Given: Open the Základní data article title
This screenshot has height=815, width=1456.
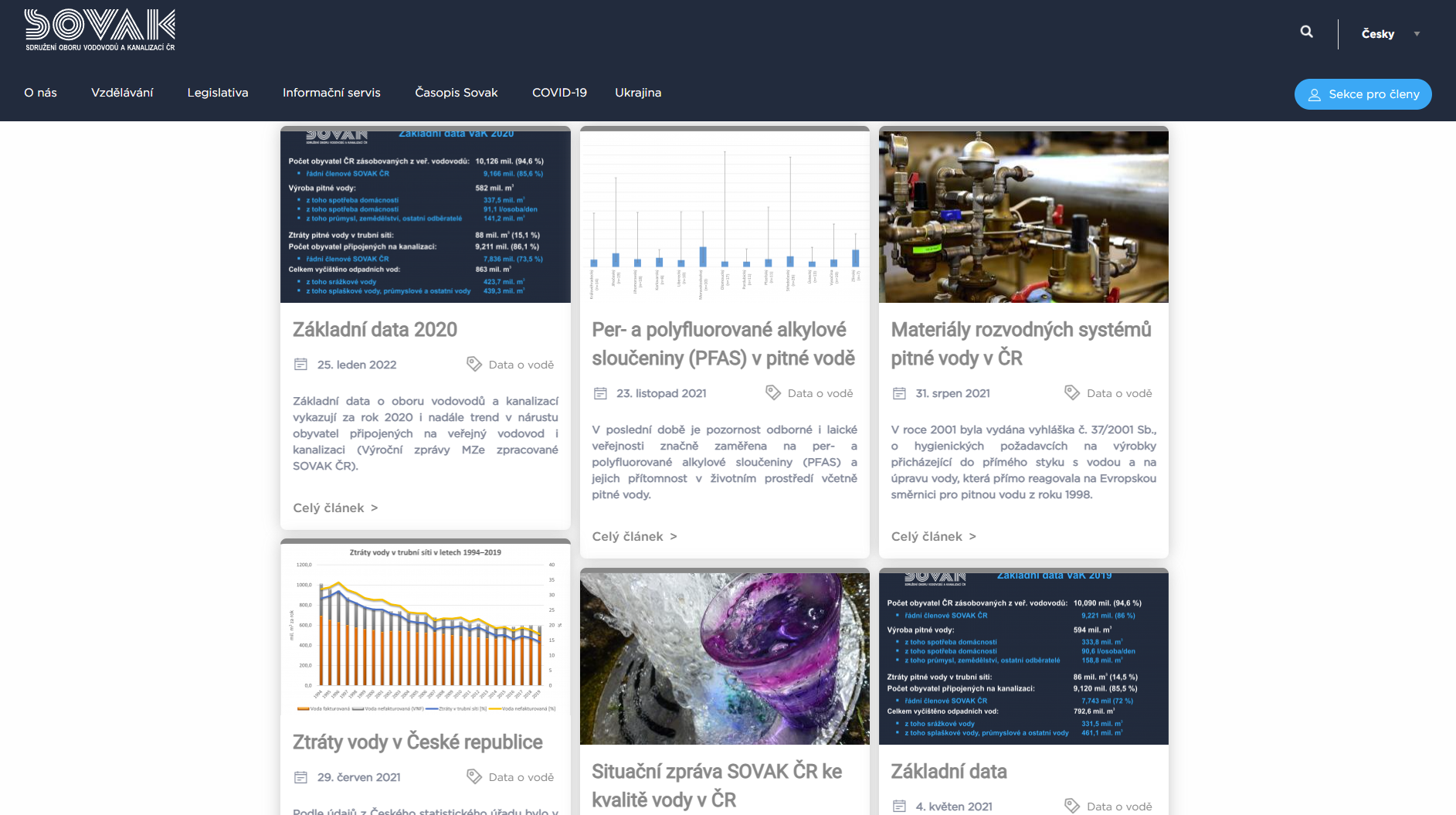Looking at the screenshot, I should click(949, 772).
